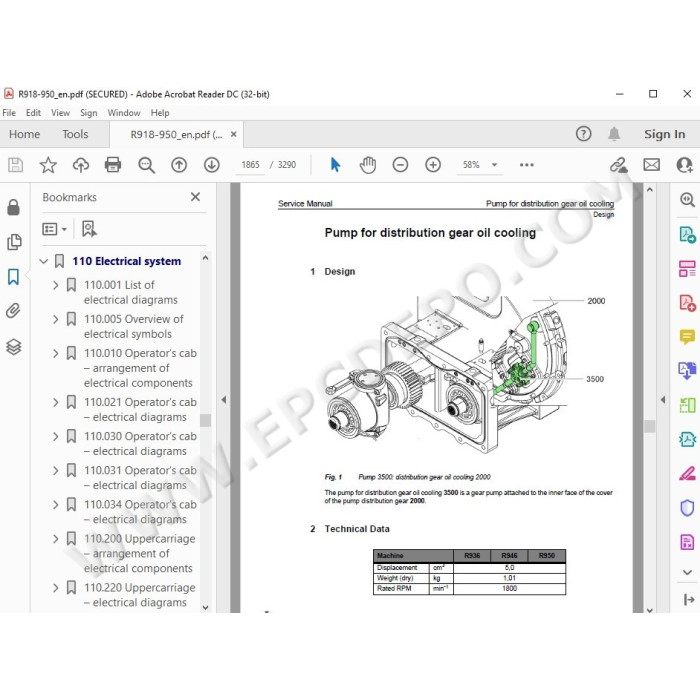Collapse 110 Electrical system bookmark
This screenshot has height=700, width=700.
tap(43, 261)
